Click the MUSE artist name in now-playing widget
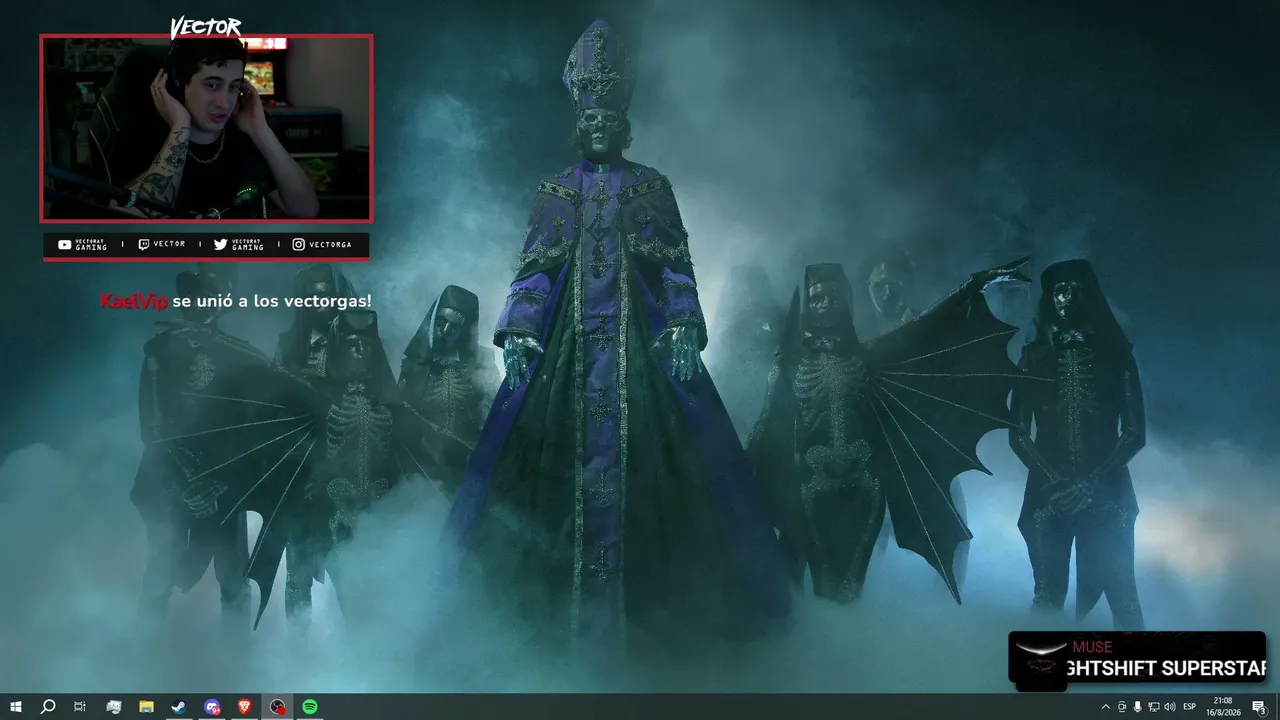 pos(1092,647)
